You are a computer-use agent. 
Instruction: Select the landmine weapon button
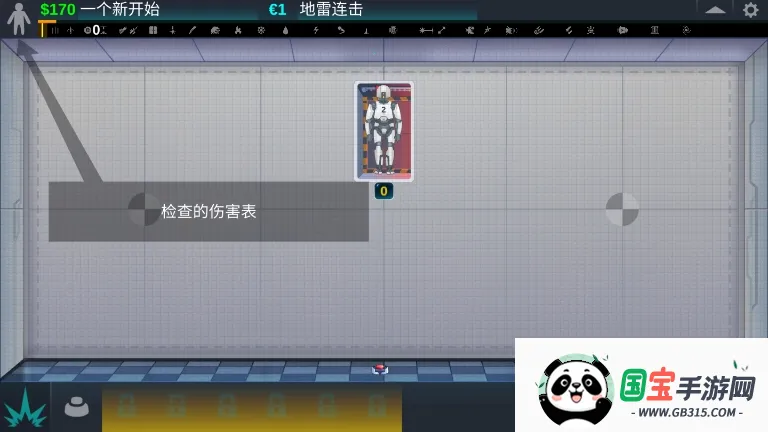pyautogui.click(x=76, y=407)
